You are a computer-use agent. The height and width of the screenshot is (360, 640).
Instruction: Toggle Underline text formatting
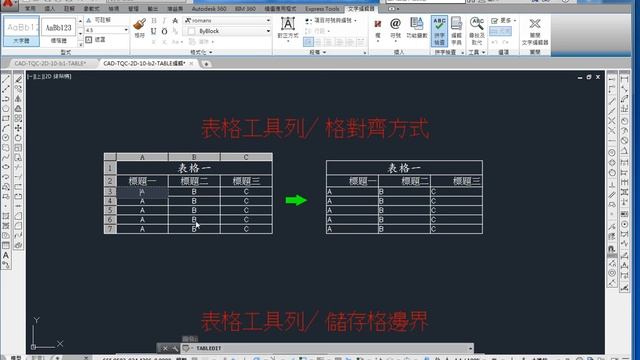[153, 31]
